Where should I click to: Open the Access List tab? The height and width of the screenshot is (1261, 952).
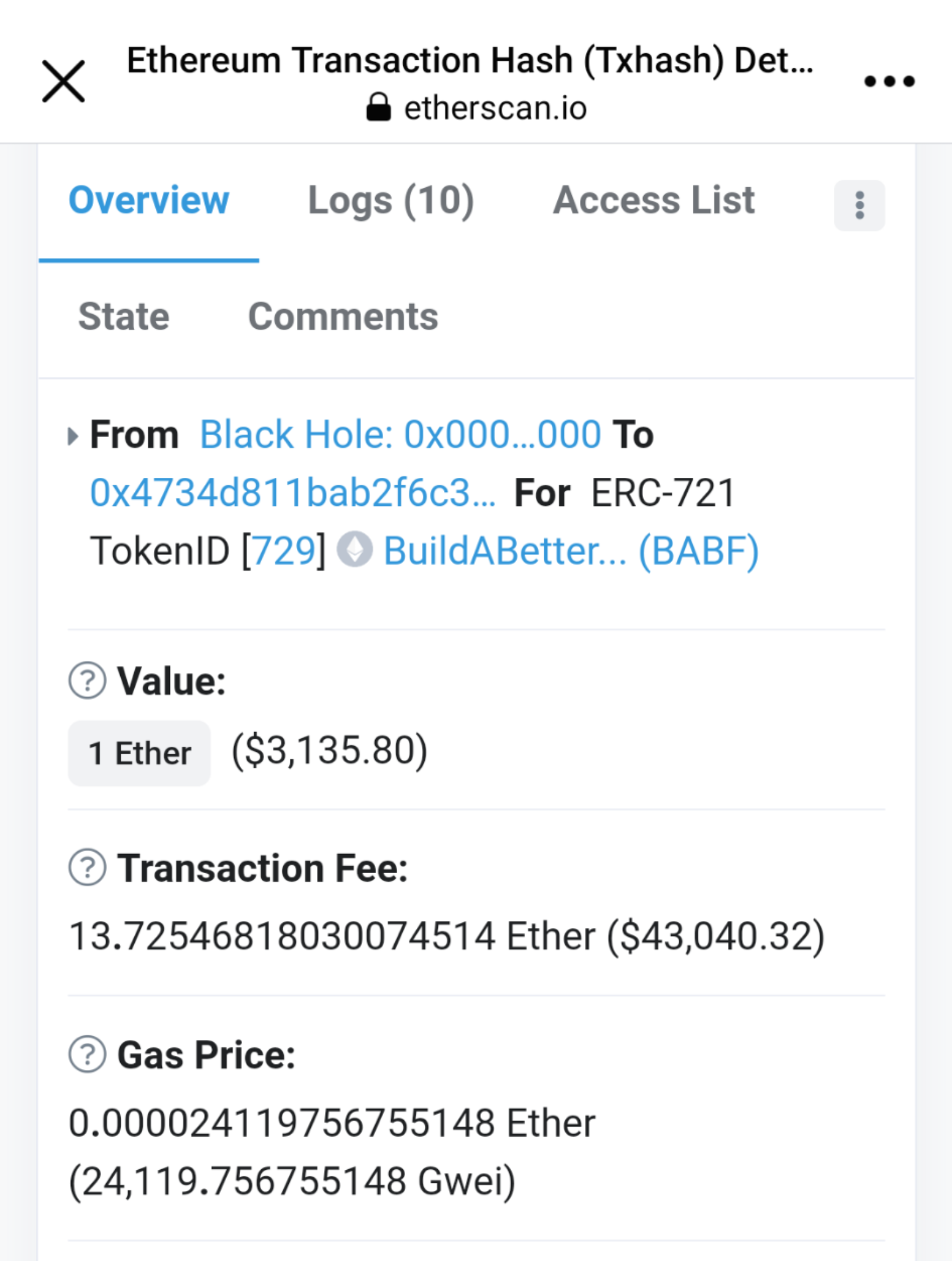point(653,200)
